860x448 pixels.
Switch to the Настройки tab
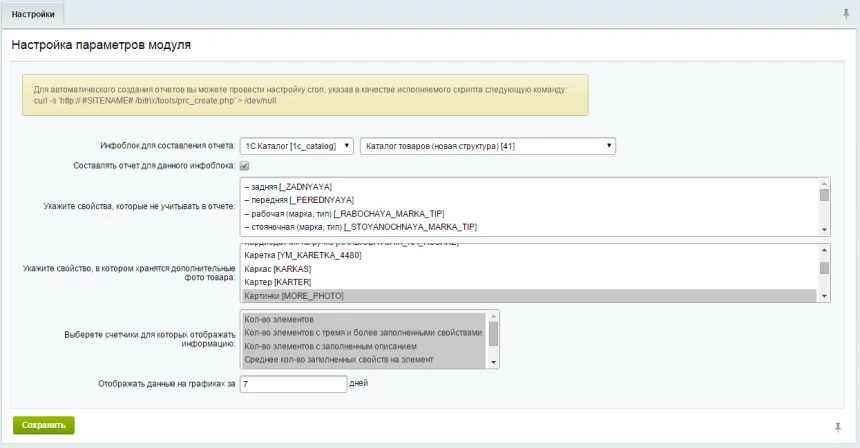(33, 14)
